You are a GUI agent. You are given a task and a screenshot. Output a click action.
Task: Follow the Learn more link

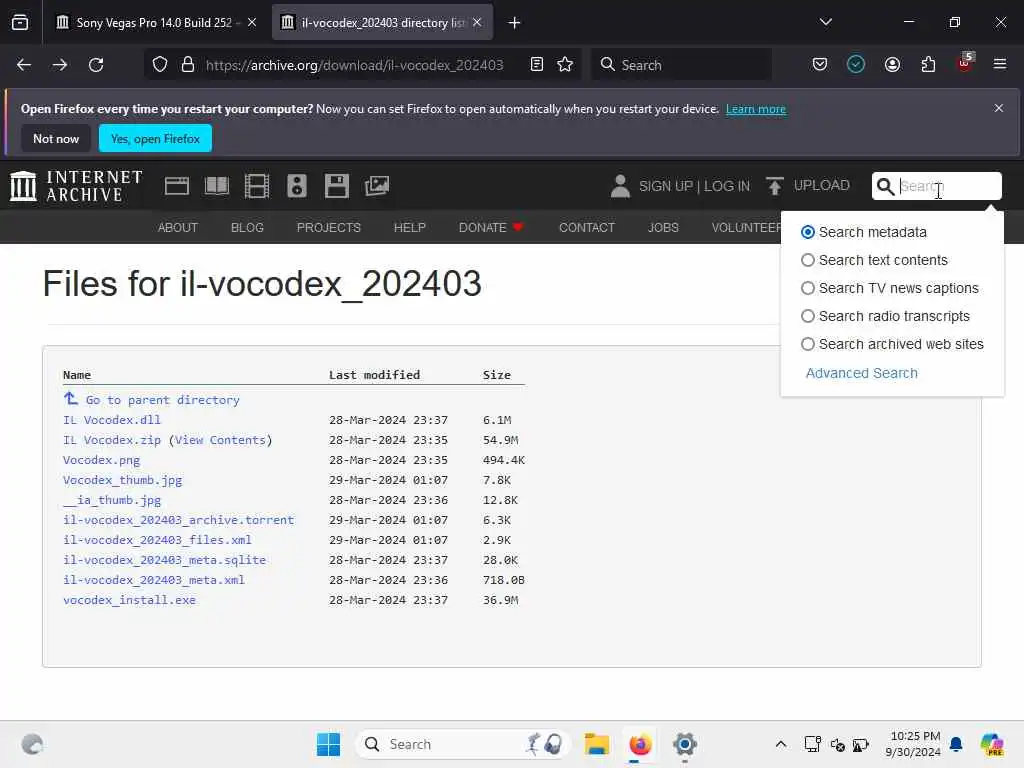756,109
